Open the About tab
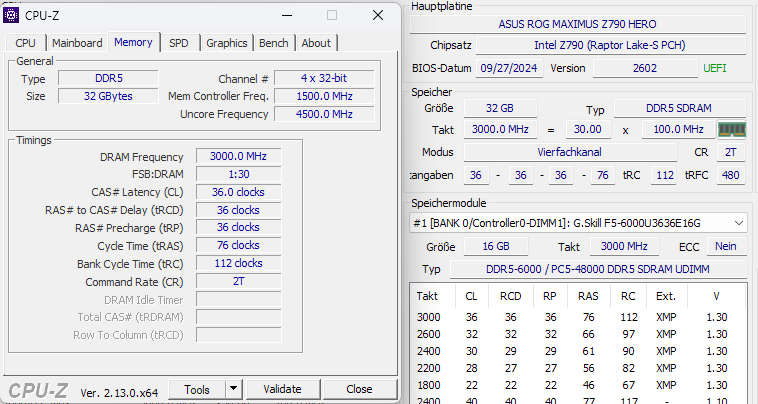Image resolution: width=758 pixels, height=404 pixels. point(316,43)
